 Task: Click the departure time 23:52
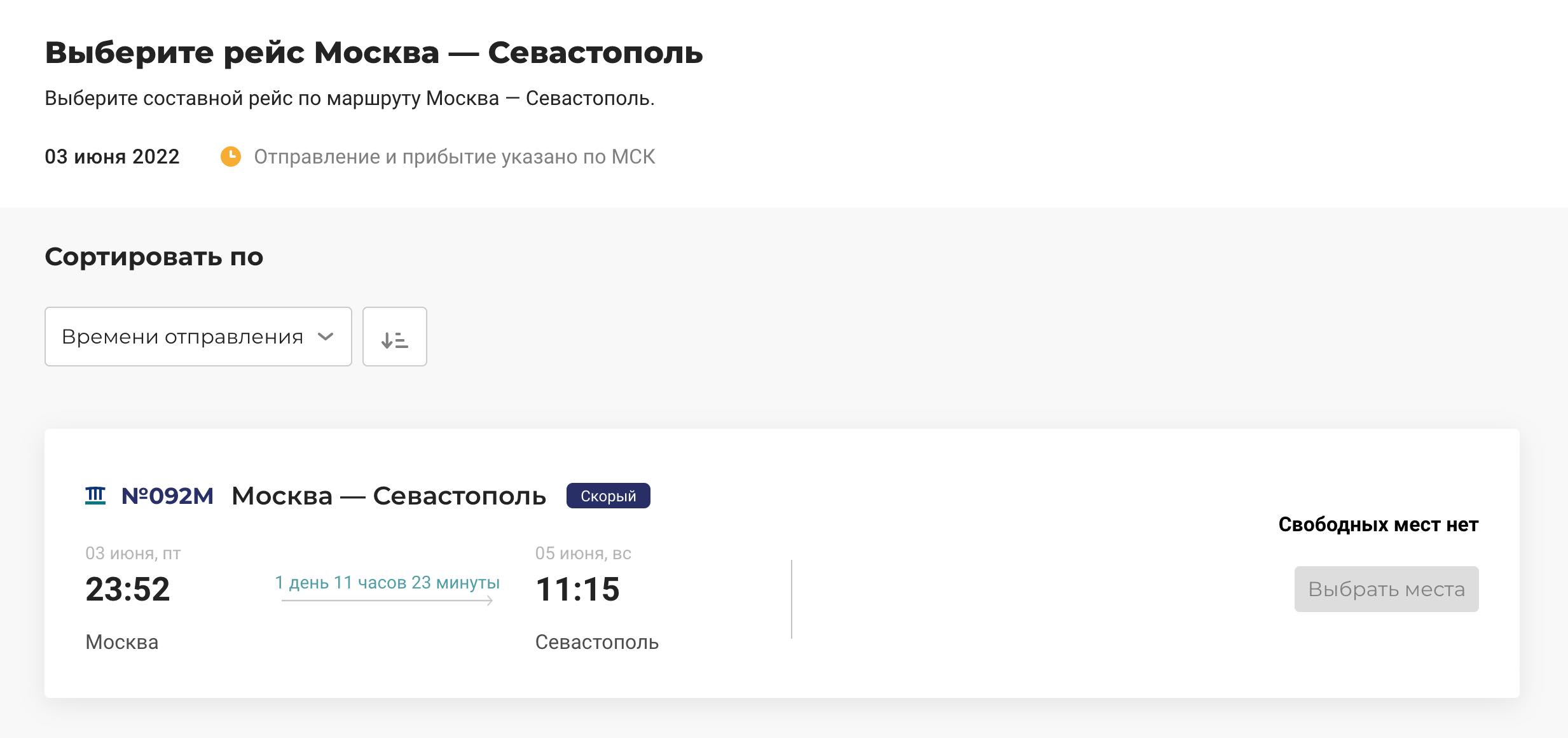click(128, 588)
